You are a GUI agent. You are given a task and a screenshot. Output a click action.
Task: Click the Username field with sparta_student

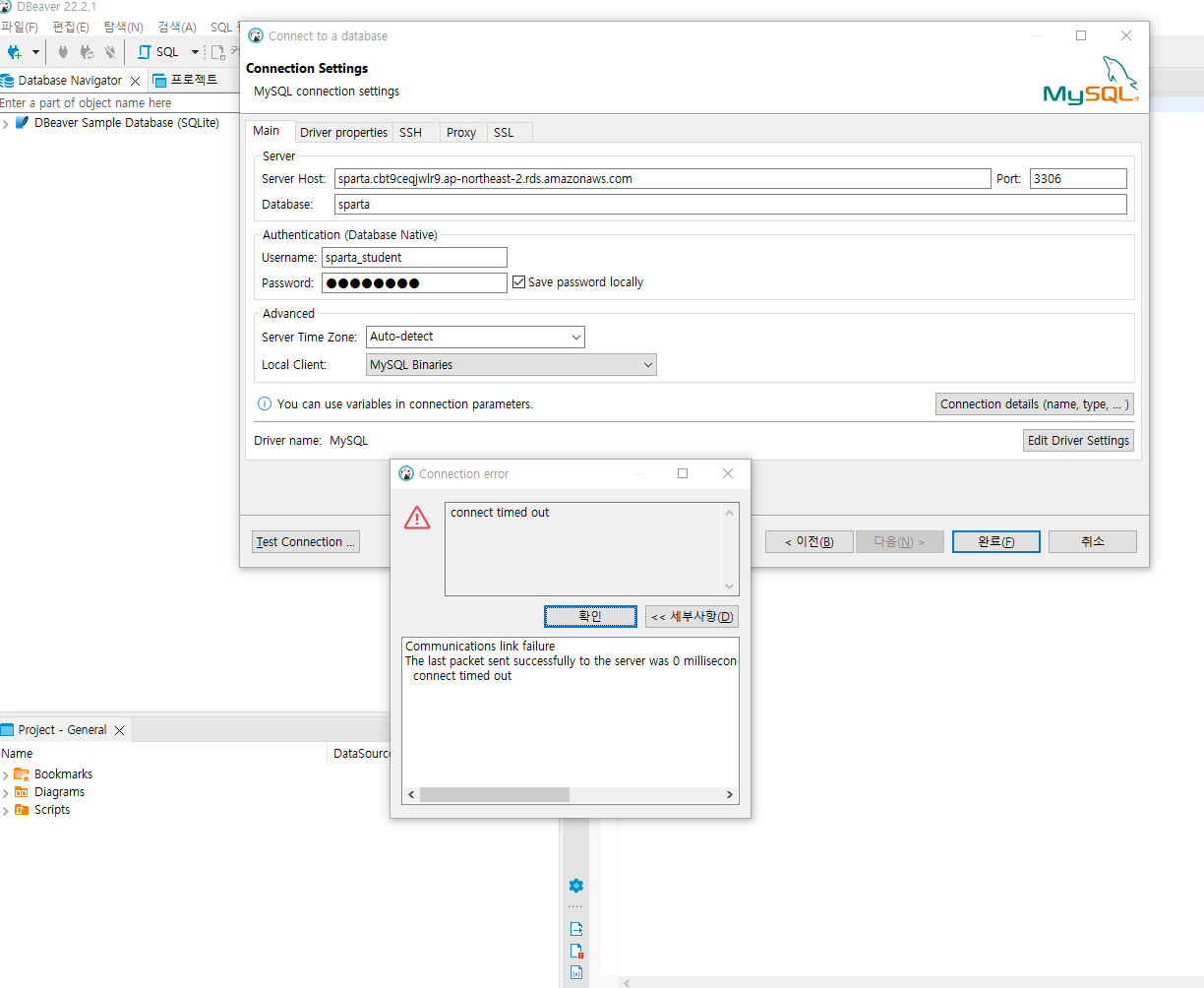tap(414, 258)
